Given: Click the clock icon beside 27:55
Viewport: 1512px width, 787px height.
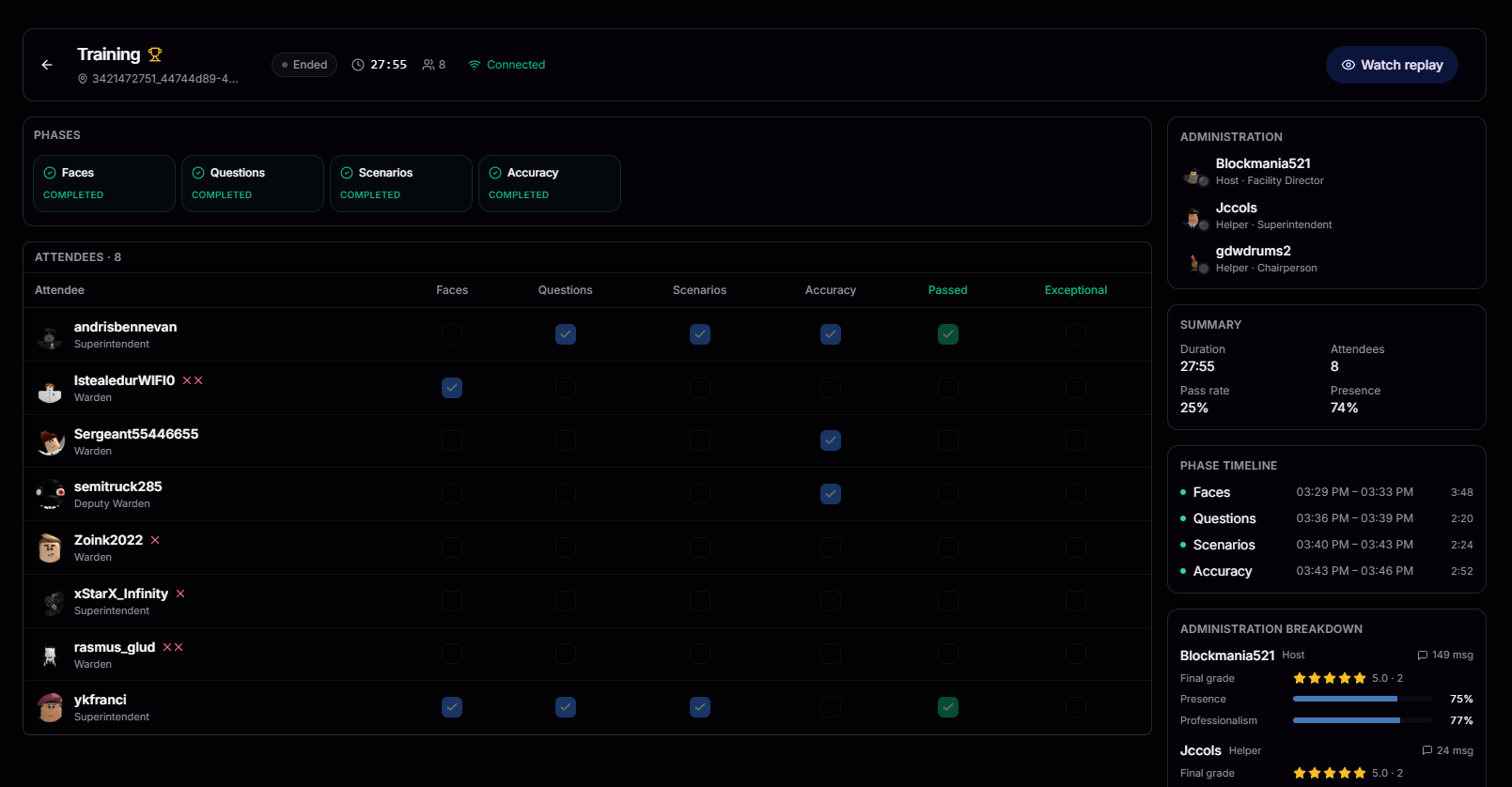Looking at the screenshot, I should click(358, 65).
